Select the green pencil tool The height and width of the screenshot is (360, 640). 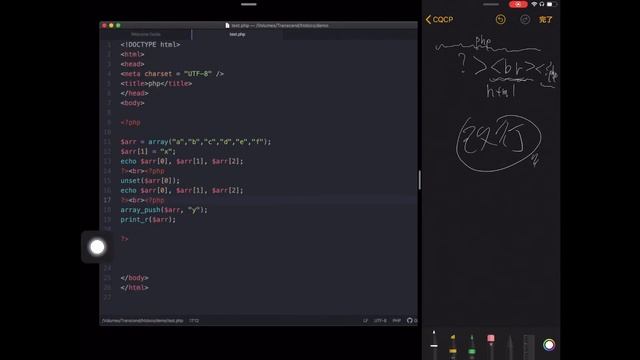[472, 347]
